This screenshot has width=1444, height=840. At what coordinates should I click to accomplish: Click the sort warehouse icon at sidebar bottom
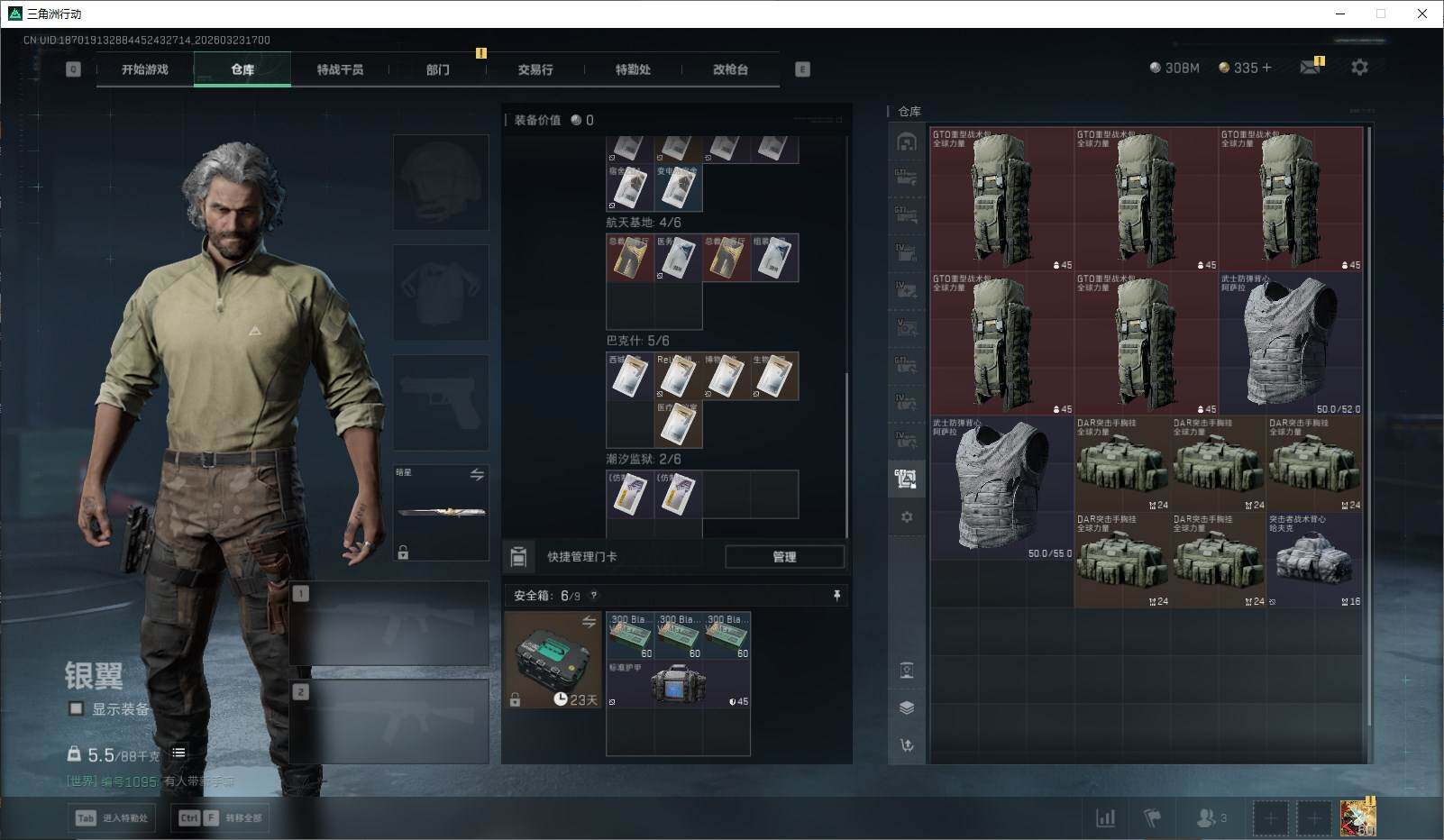(x=907, y=744)
